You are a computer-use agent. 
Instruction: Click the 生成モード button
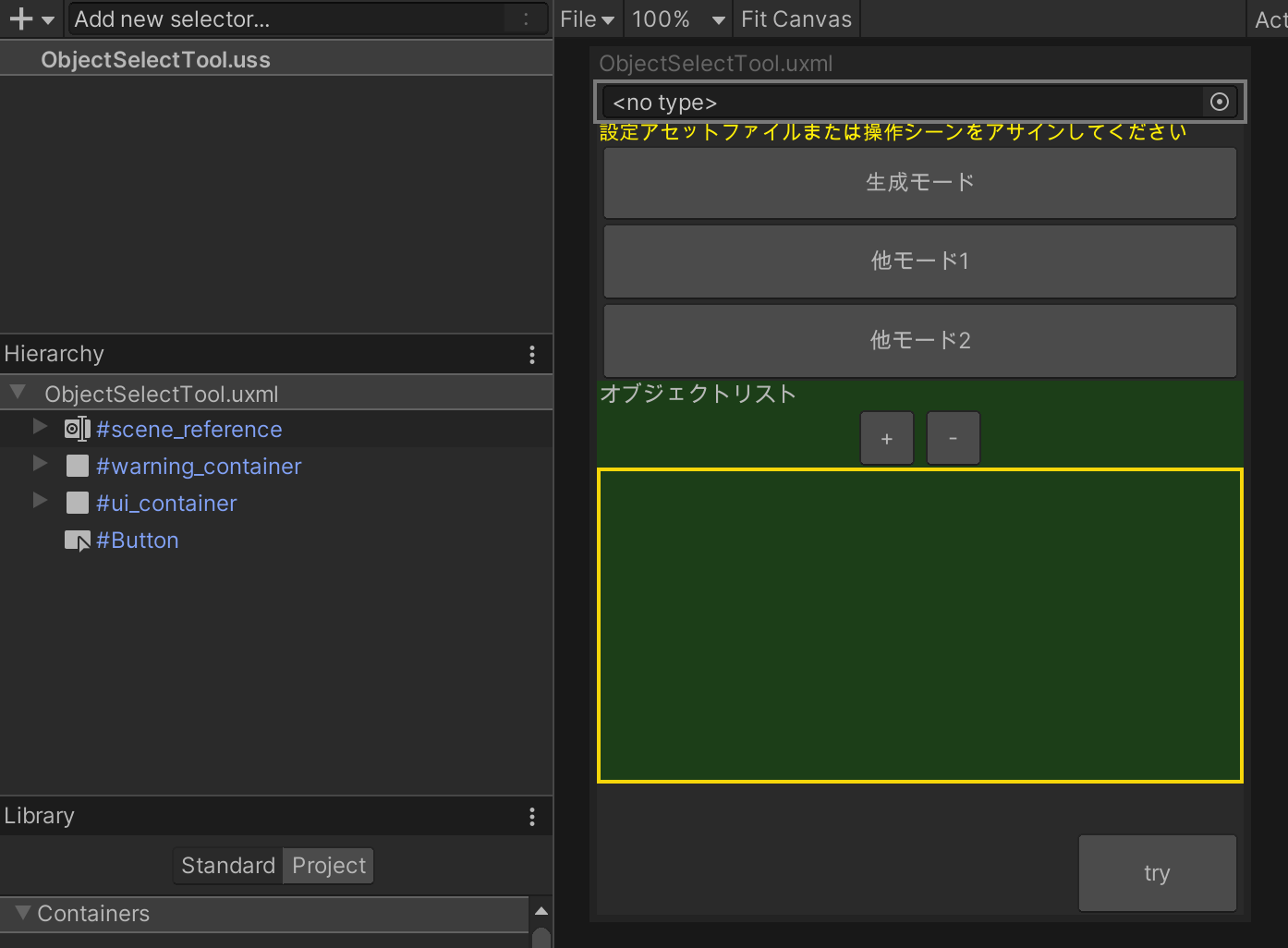point(920,183)
